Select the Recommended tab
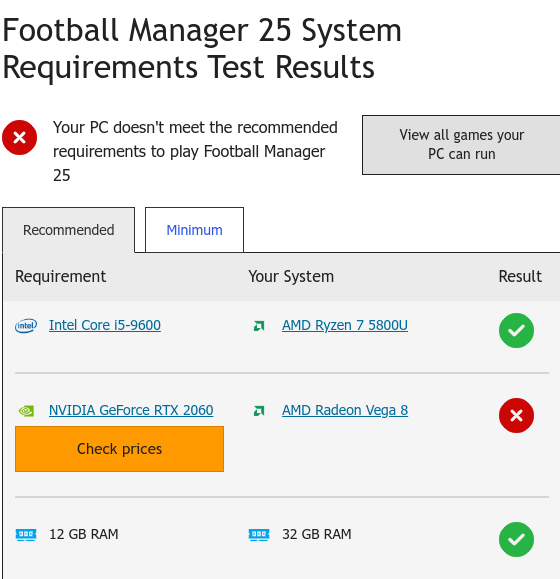The height and width of the screenshot is (579, 560). 69,230
